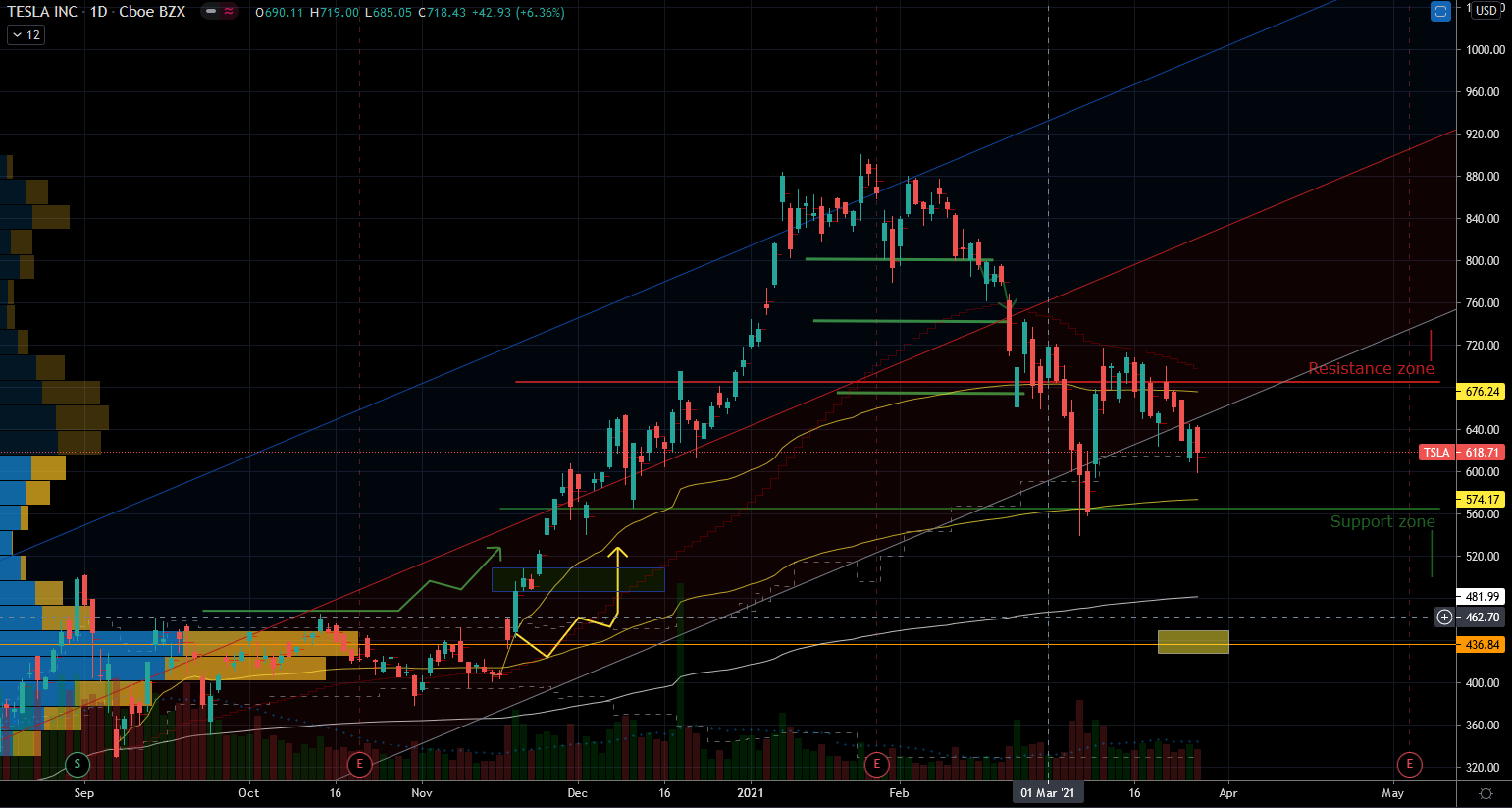Click the orange 436.84 price axis label
The height and width of the screenshot is (808, 1512).
point(1482,645)
